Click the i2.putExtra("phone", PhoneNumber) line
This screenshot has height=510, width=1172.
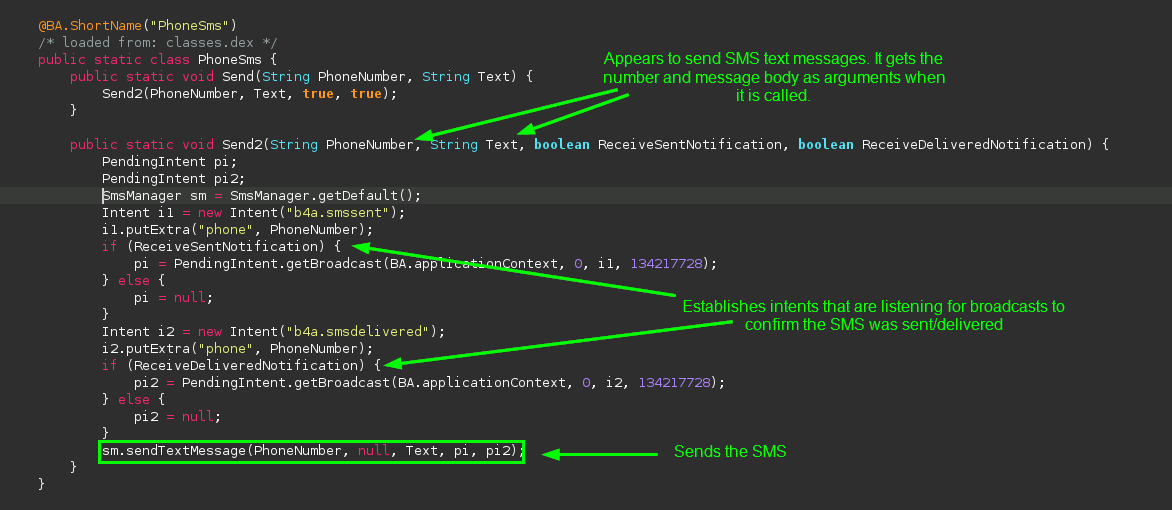coord(237,348)
